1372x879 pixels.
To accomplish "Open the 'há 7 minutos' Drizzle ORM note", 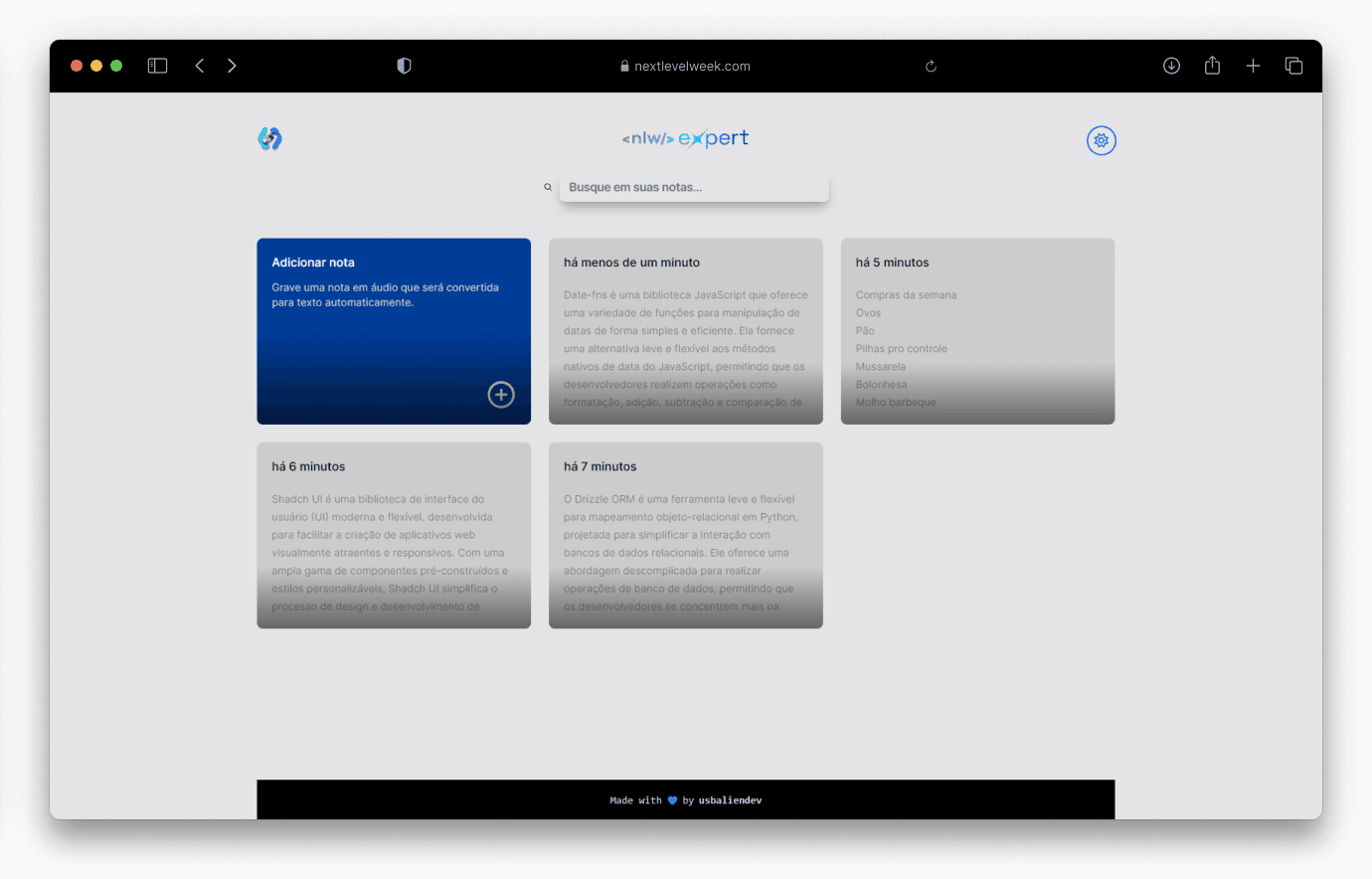I will coord(686,536).
